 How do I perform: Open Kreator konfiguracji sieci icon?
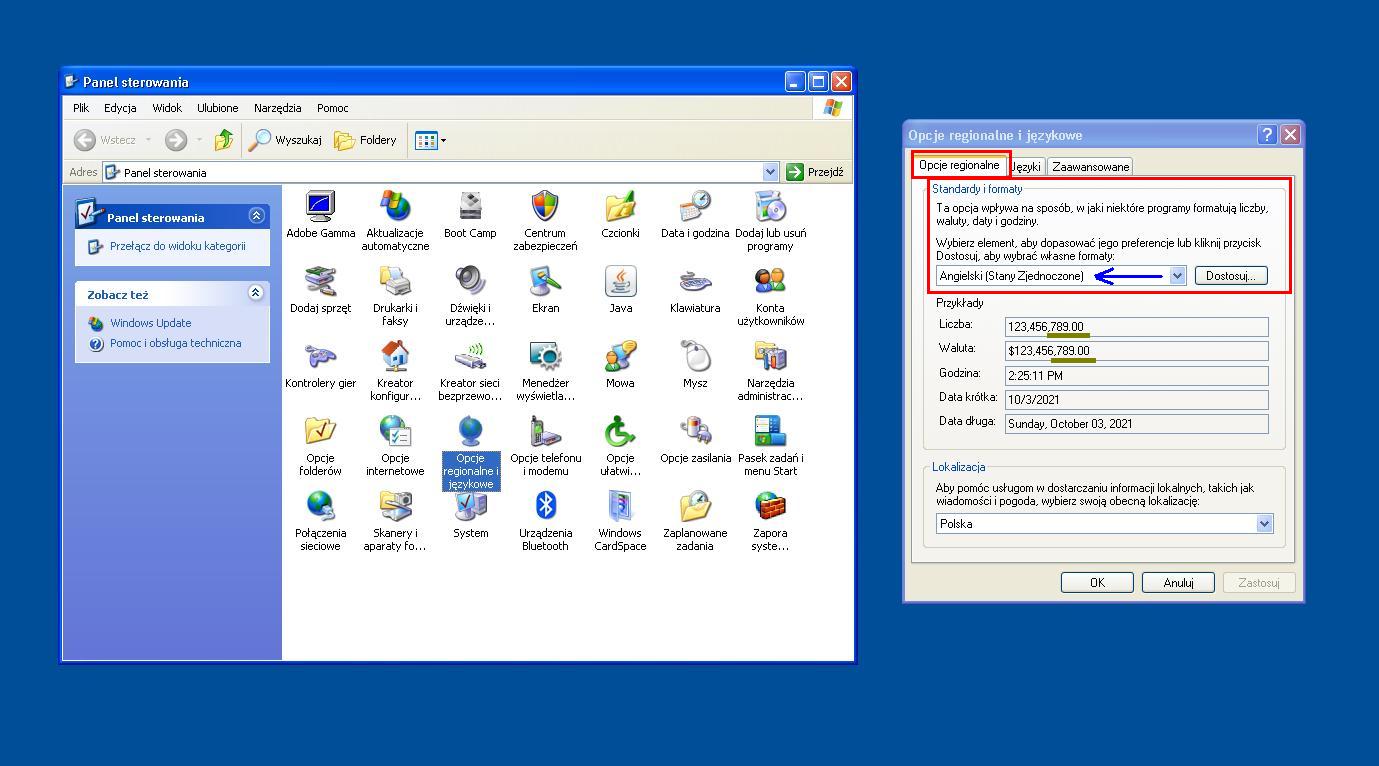coord(395,357)
